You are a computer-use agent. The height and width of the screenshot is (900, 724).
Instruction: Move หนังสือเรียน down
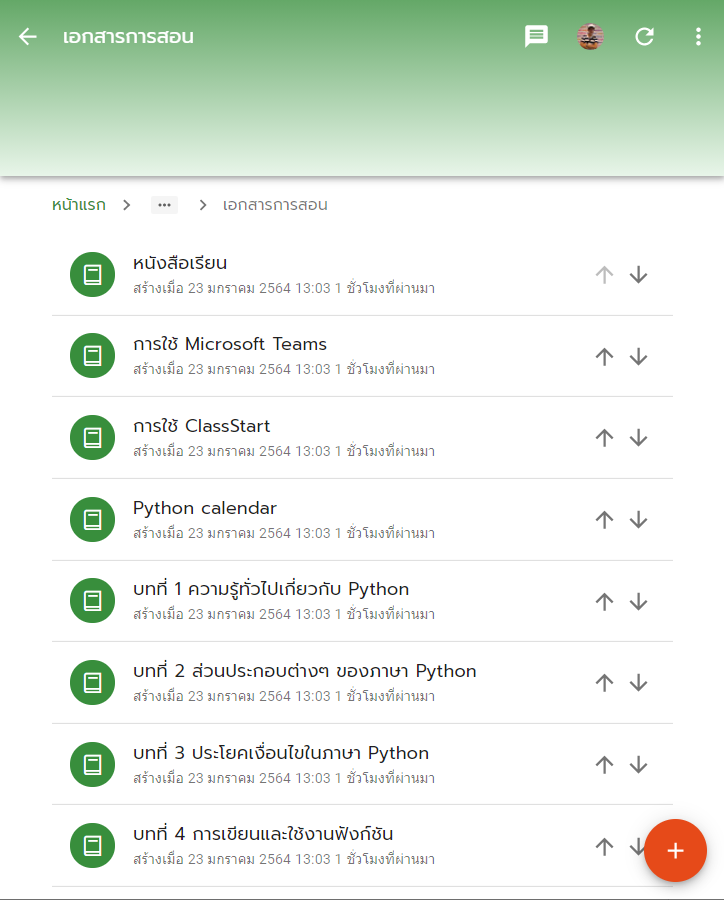coord(638,275)
